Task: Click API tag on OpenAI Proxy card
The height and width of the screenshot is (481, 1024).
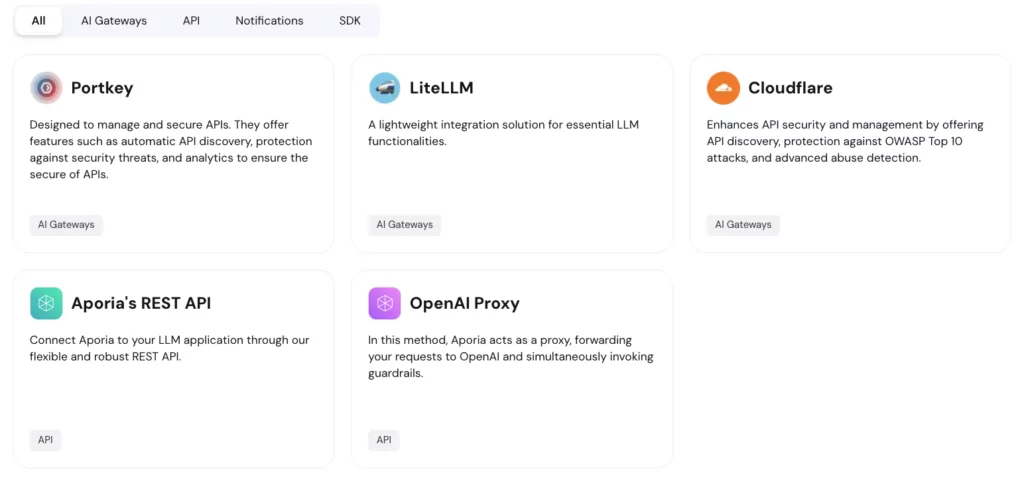Action: pyautogui.click(x=384, y=440)
